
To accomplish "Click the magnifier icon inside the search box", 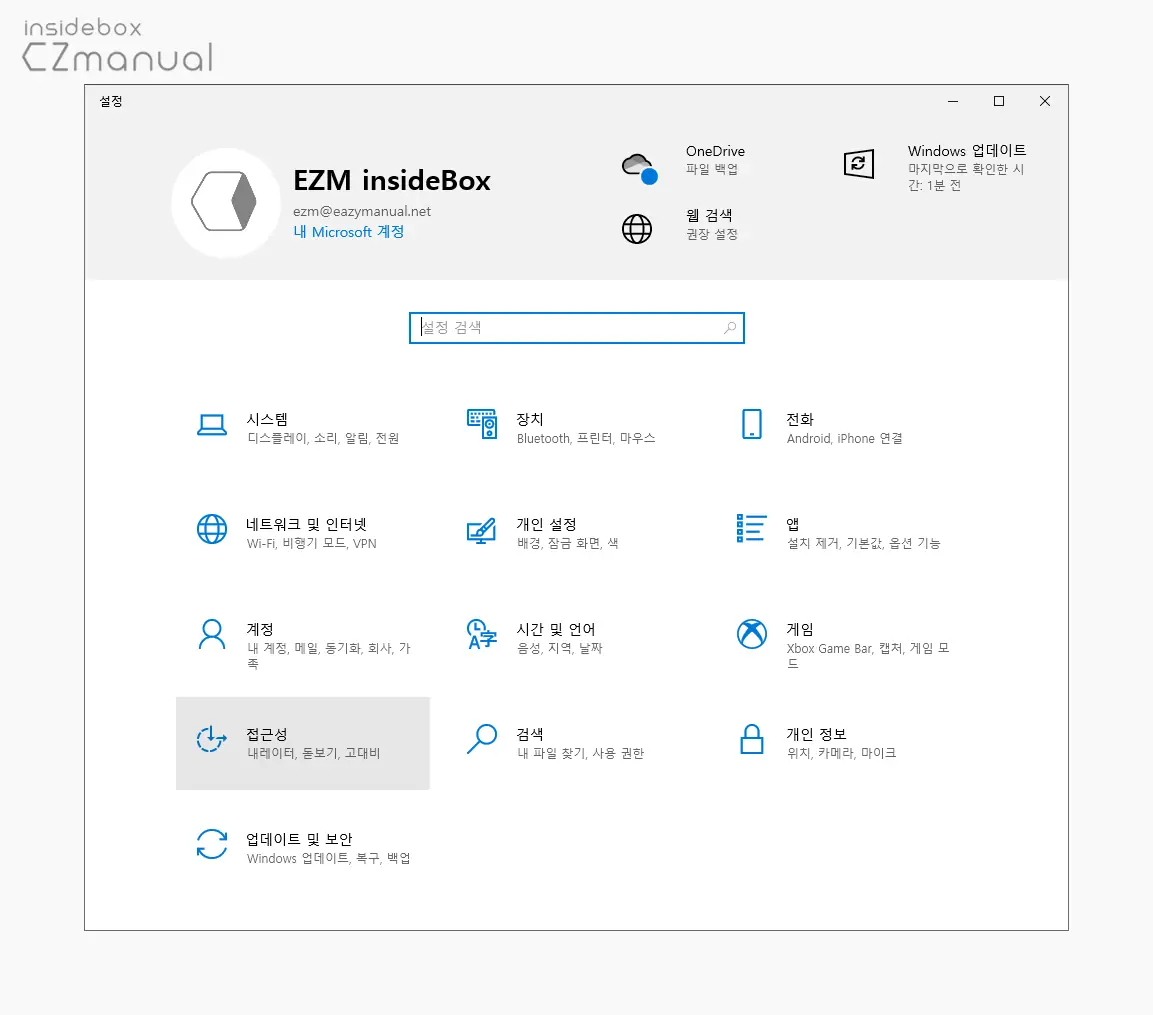I will [x=729, y=327].
